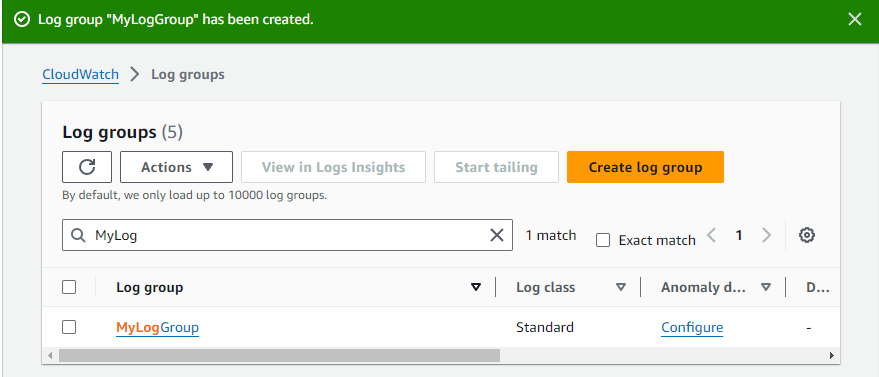Dismiss the green success notification banner
The image size is (879, 377).
[855, 20]
